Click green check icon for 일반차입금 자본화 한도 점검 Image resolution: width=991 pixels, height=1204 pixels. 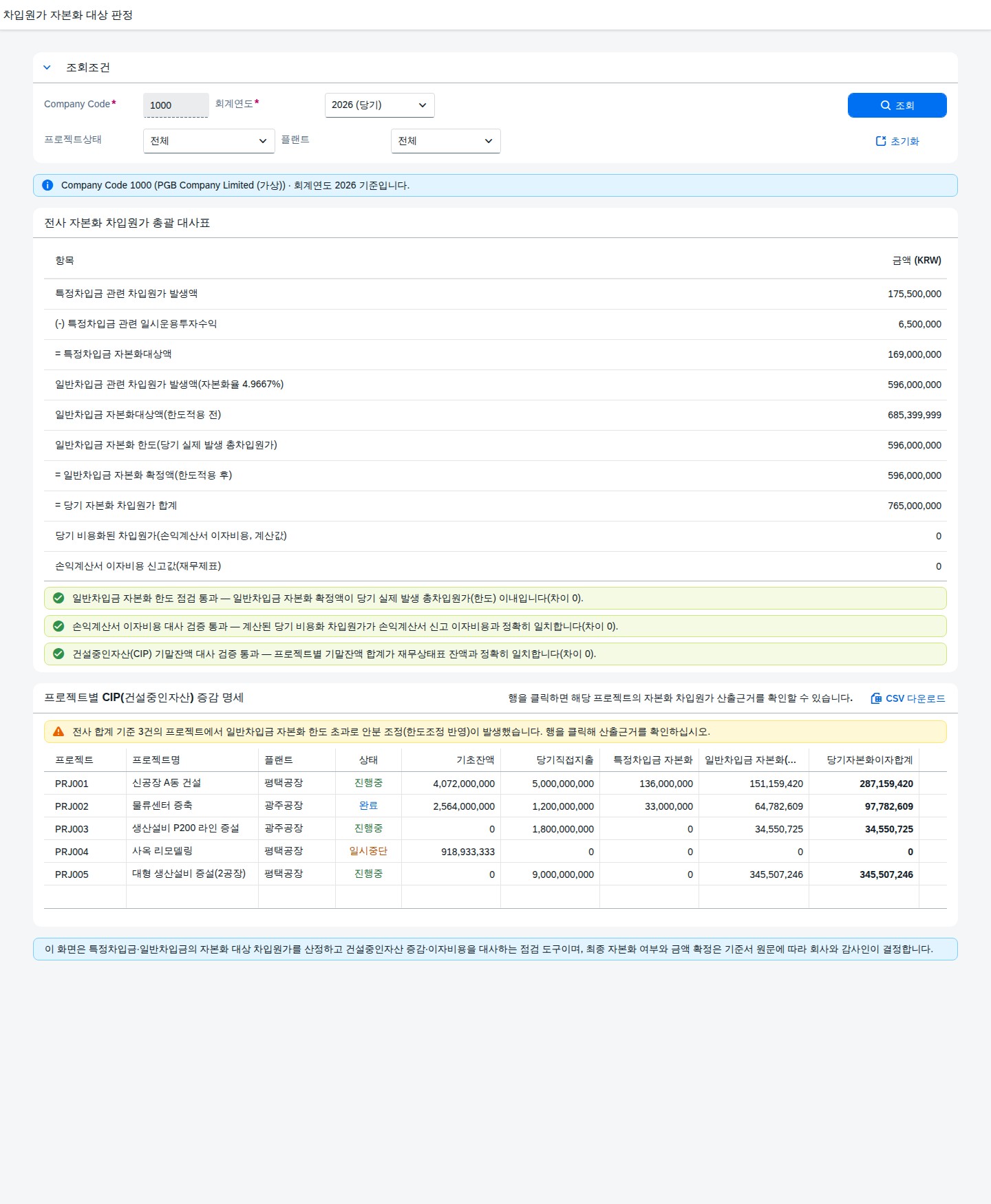coord(58,598)
